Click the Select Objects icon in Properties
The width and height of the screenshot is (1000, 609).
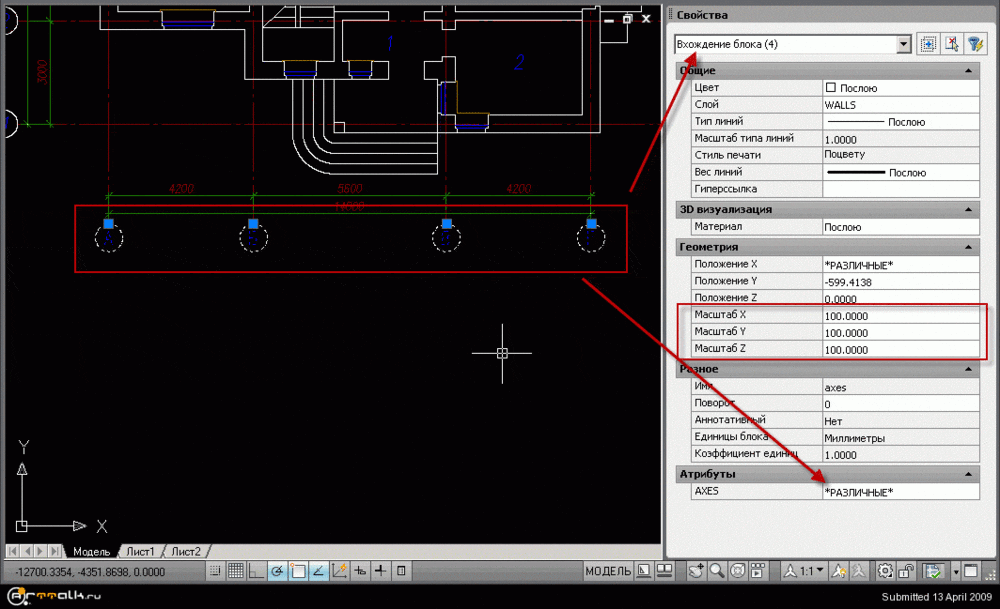[951, 44]
